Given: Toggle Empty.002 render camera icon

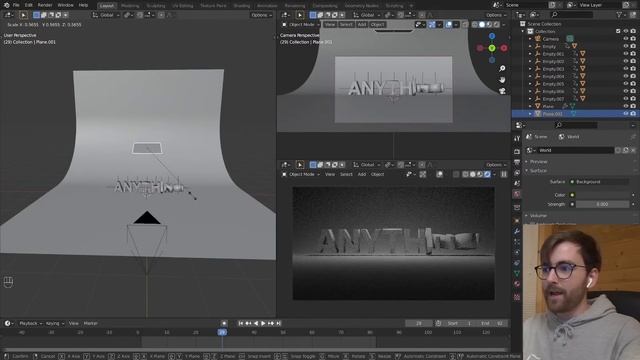Looking at the screenshot, I should coord(633,61).
